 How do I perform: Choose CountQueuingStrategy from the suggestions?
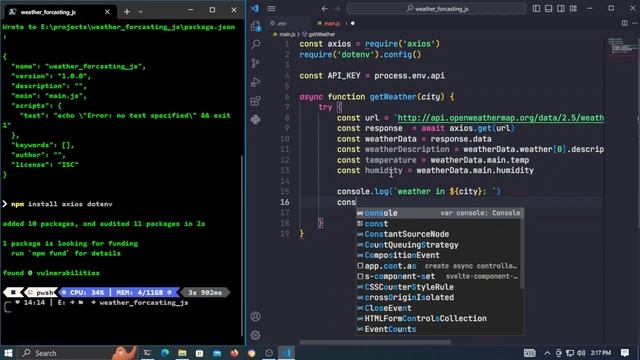tap(440, 245)
